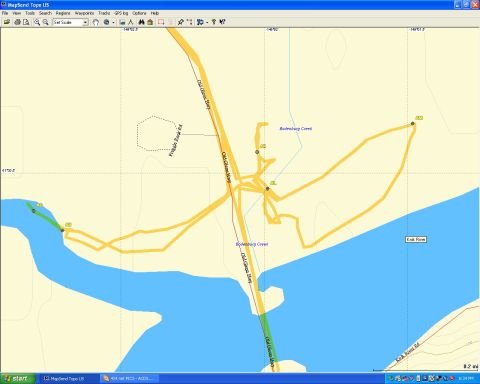The height and width of the screenshot is (384, 480).
Task: Open the Waypoints menu
Action: click(x=84, y=13)
